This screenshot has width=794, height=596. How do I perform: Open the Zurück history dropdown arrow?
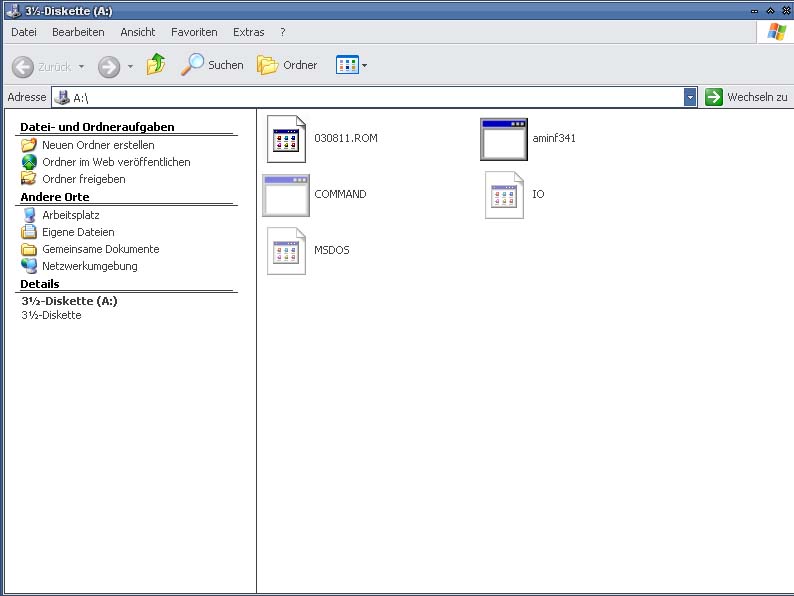(x=81, y=67)
